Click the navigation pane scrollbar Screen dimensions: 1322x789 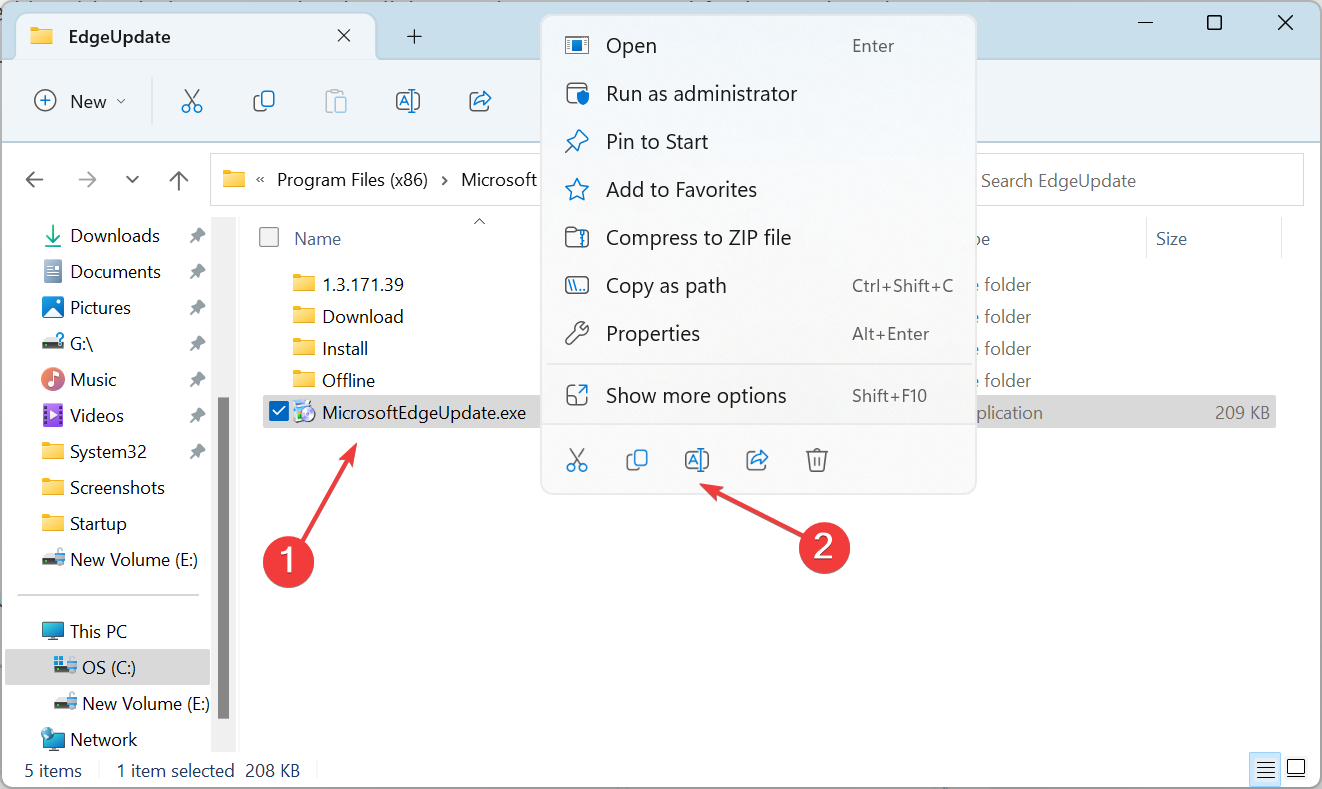point(224,557)
